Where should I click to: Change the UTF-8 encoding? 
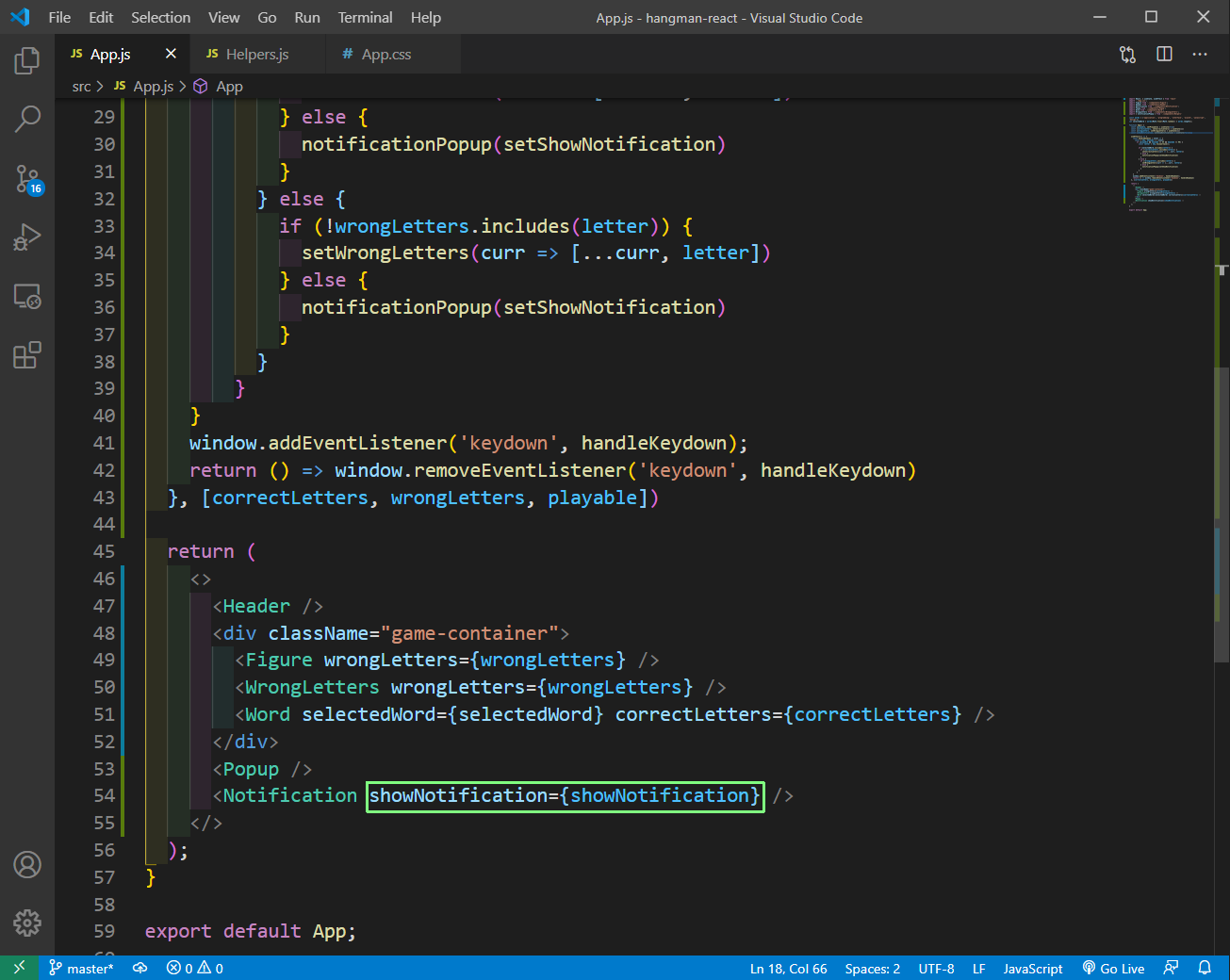click(x=936, y=968)
